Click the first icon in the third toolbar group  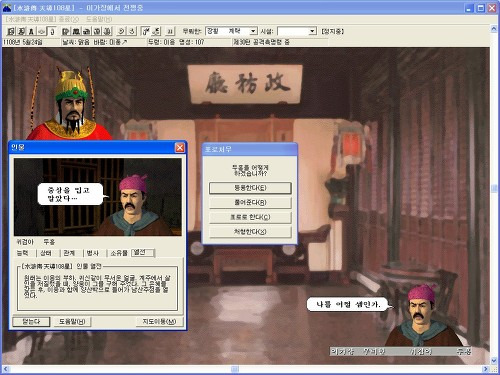[122, 31]
